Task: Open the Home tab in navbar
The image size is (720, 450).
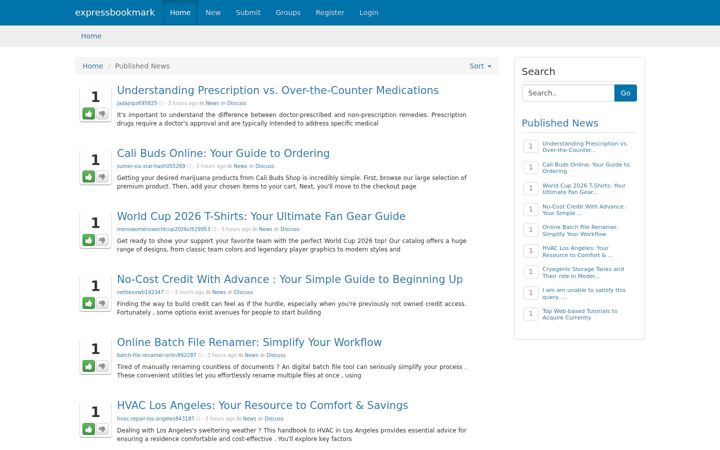Action: coord(180,12)
